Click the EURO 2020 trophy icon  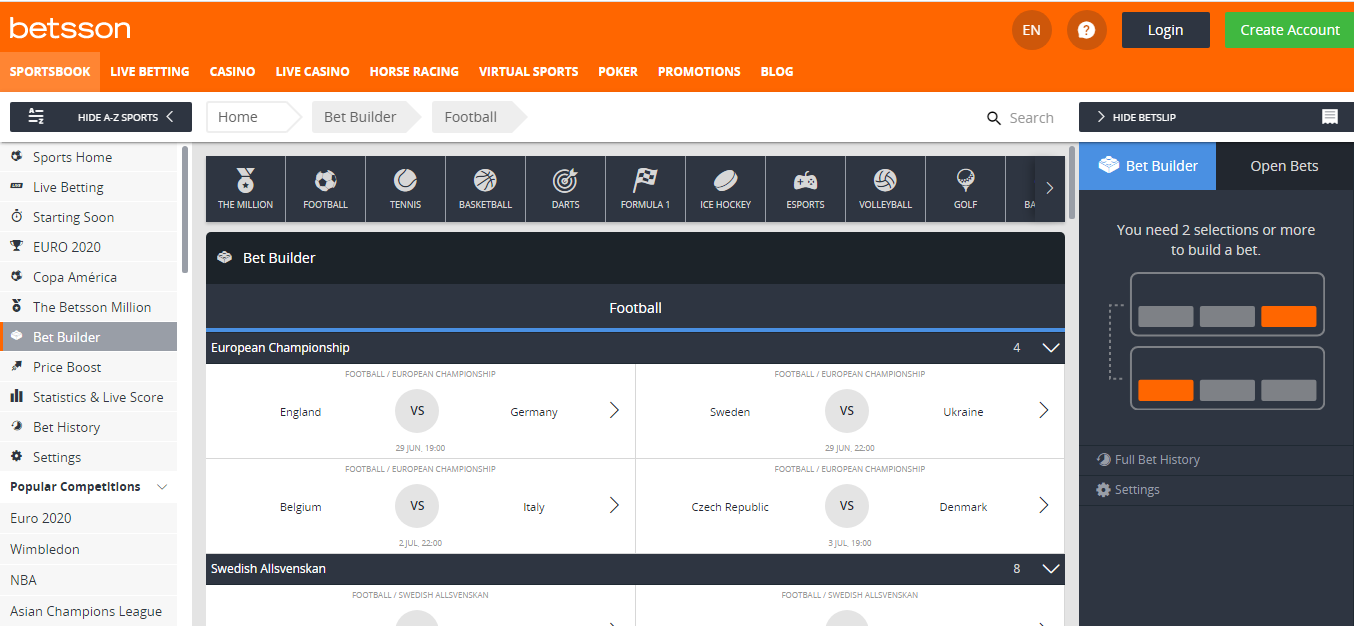tap(16, 247)
